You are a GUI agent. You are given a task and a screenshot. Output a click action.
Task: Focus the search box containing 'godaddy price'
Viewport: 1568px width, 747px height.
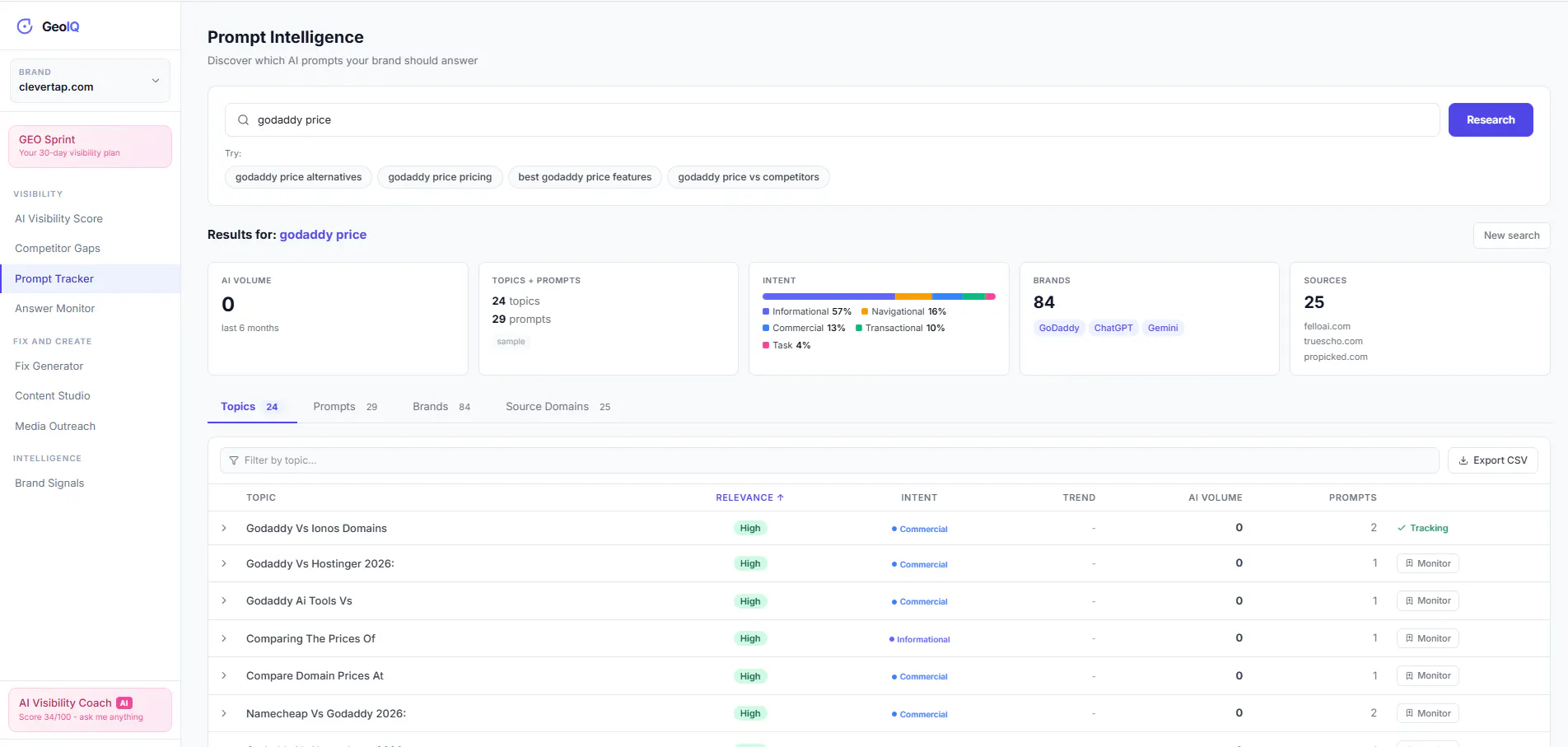[832, 120]
